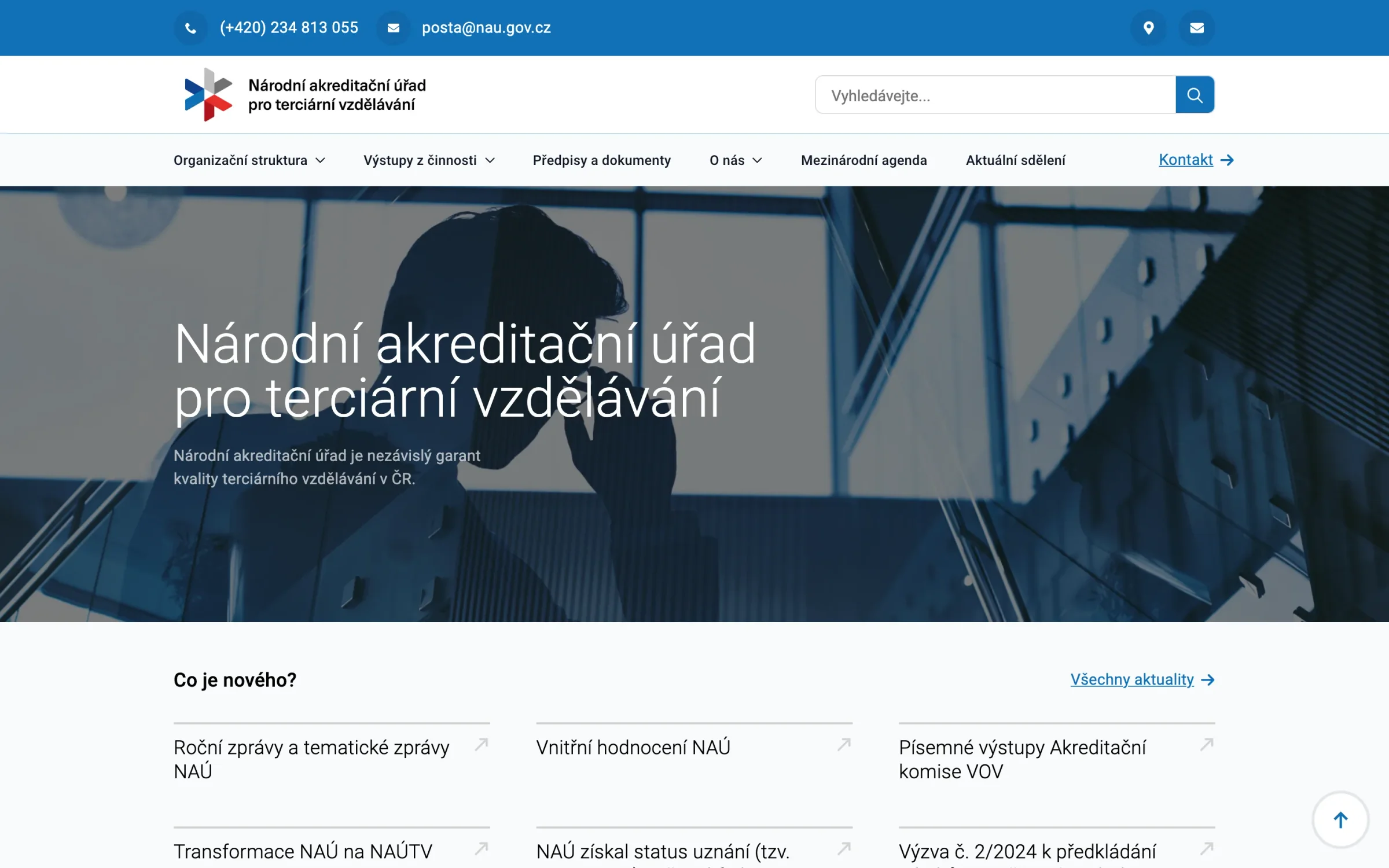This screenshot has height=868, width=1389.
Task: Open the map pin location icon
Action: (x=1149, y=28)
